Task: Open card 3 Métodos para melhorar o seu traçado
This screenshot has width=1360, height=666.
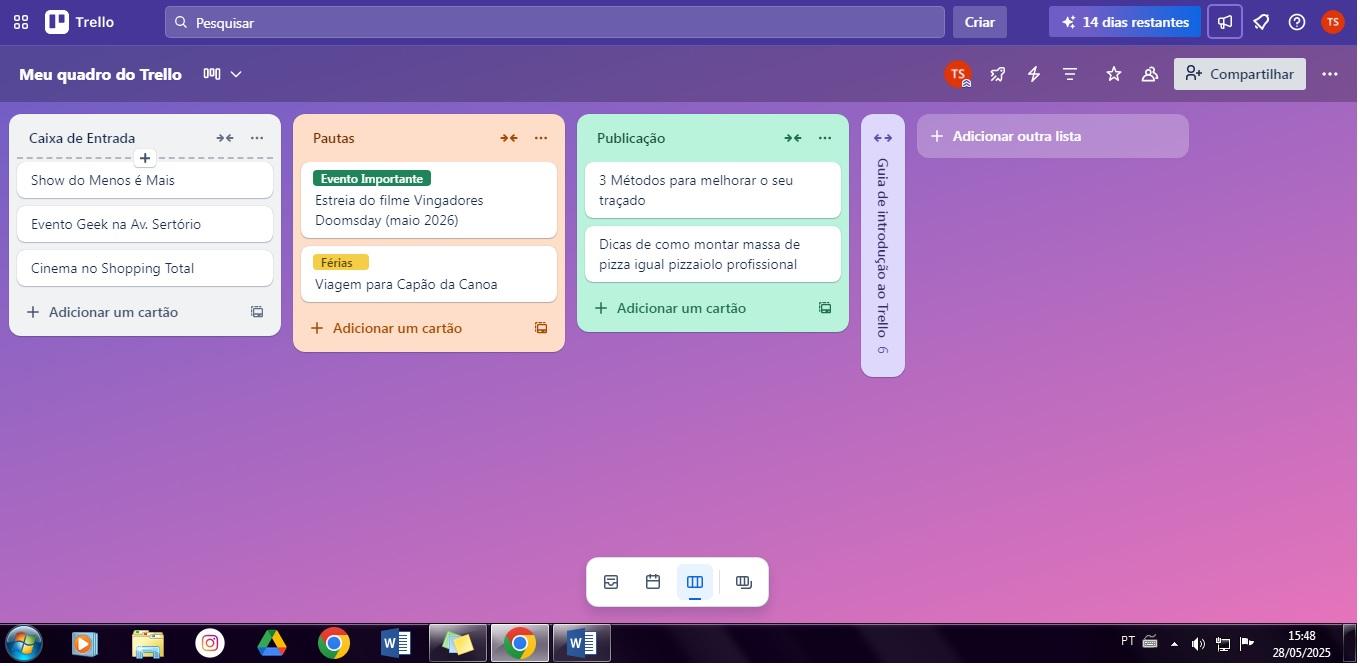Action: [713, 190]
